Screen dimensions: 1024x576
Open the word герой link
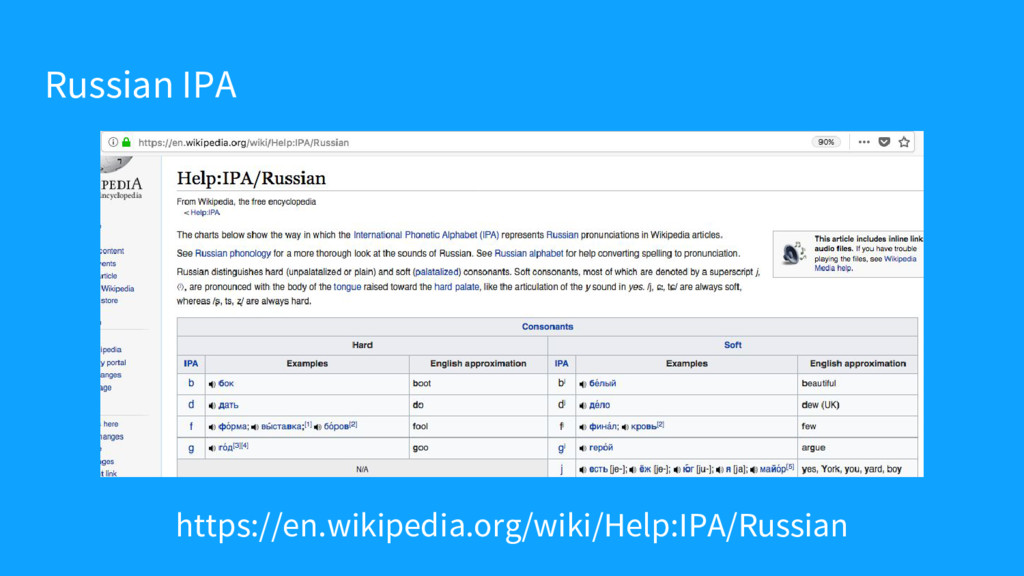[601, 448]
